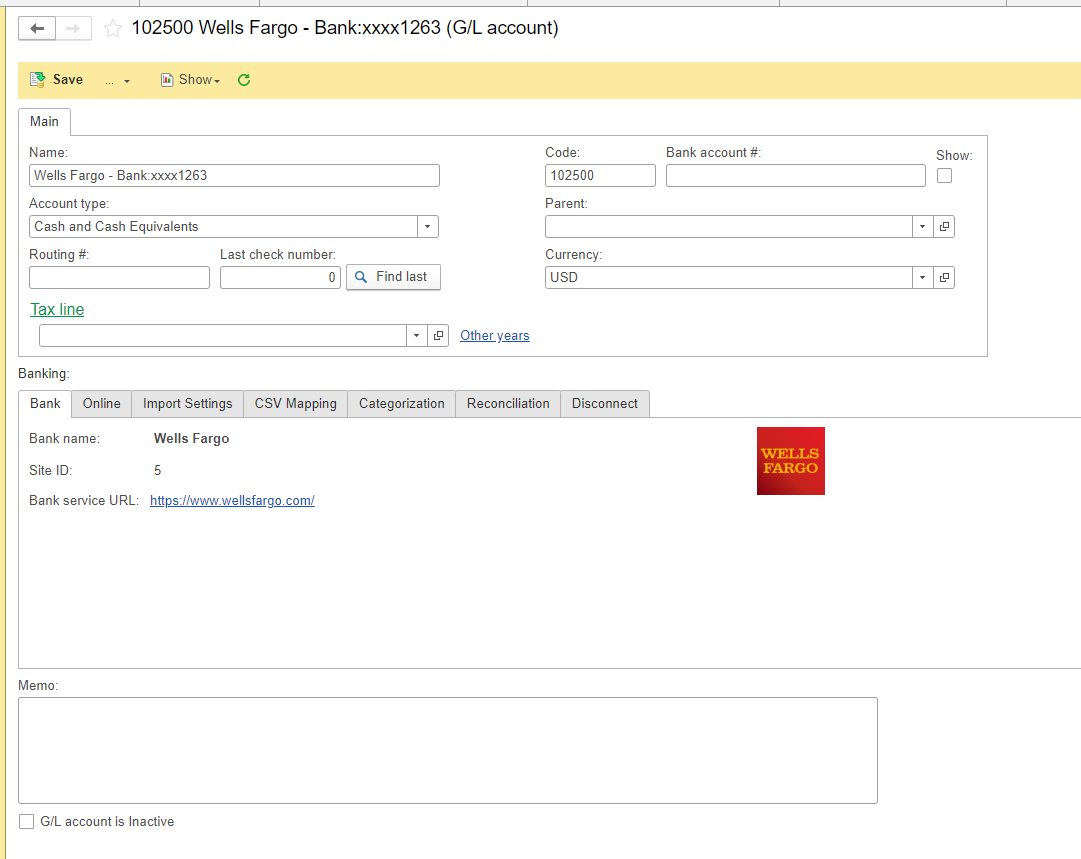Open the Parent account record icon

(x=944, y=227)
